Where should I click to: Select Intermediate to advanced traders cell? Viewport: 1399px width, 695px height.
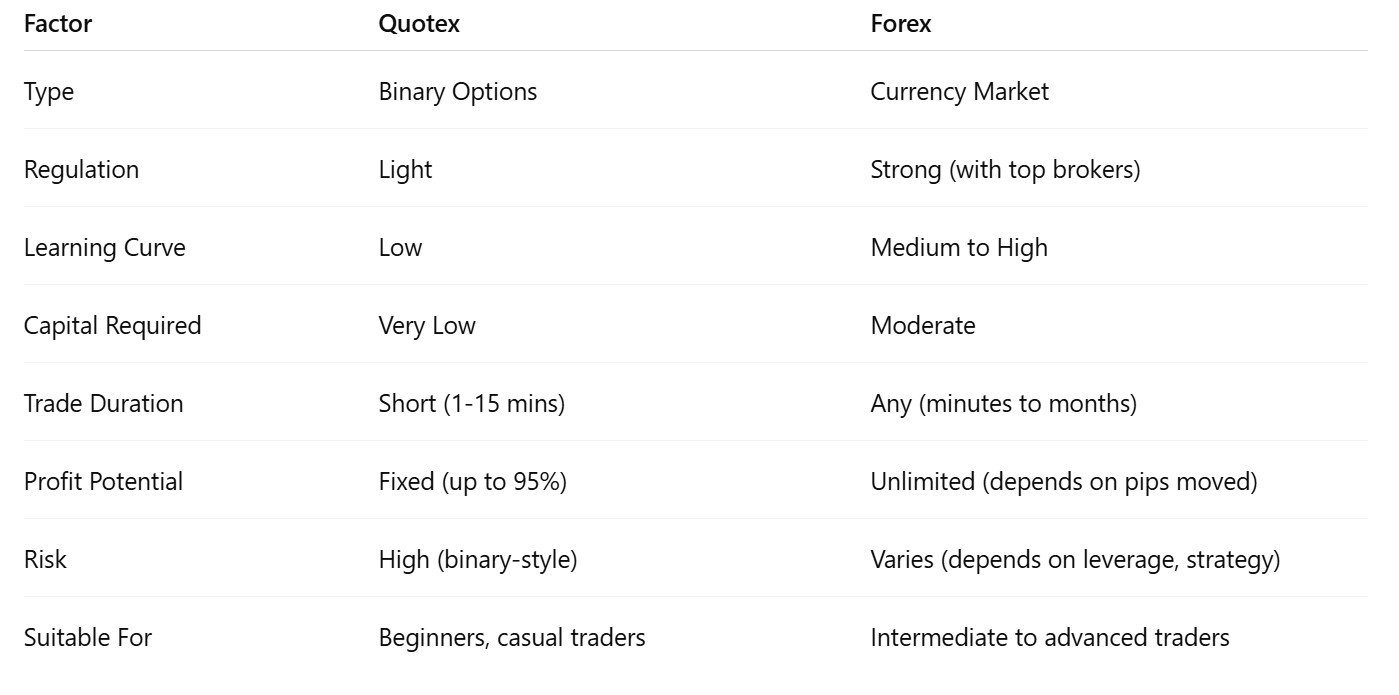[1050, 638]
